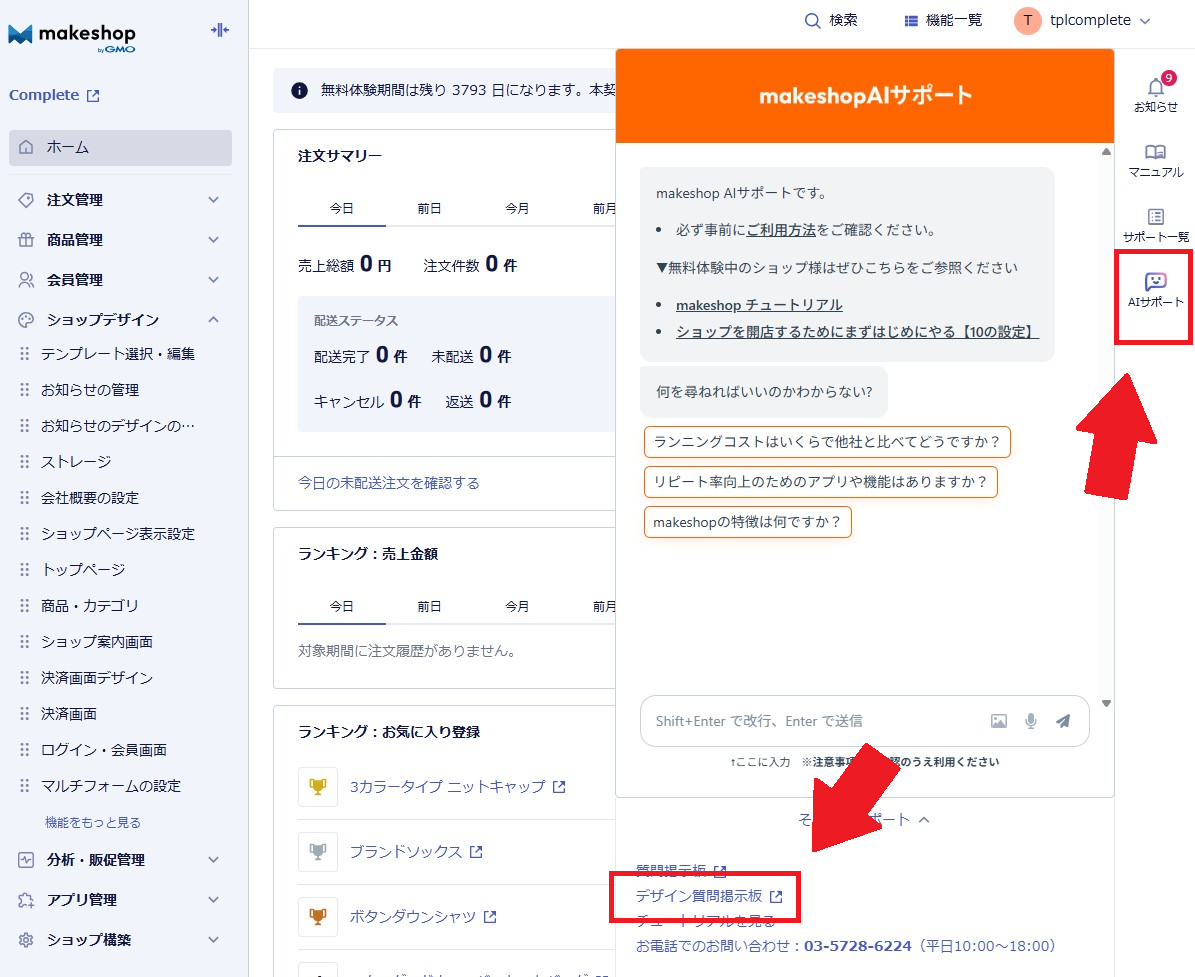Click 今日の未配送注文を確認する link

tap(389, 483)
